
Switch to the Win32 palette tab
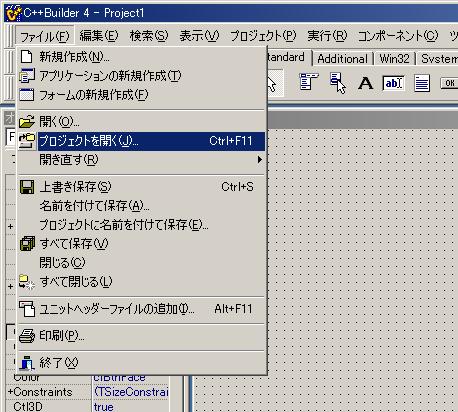[x=394, y=59]
